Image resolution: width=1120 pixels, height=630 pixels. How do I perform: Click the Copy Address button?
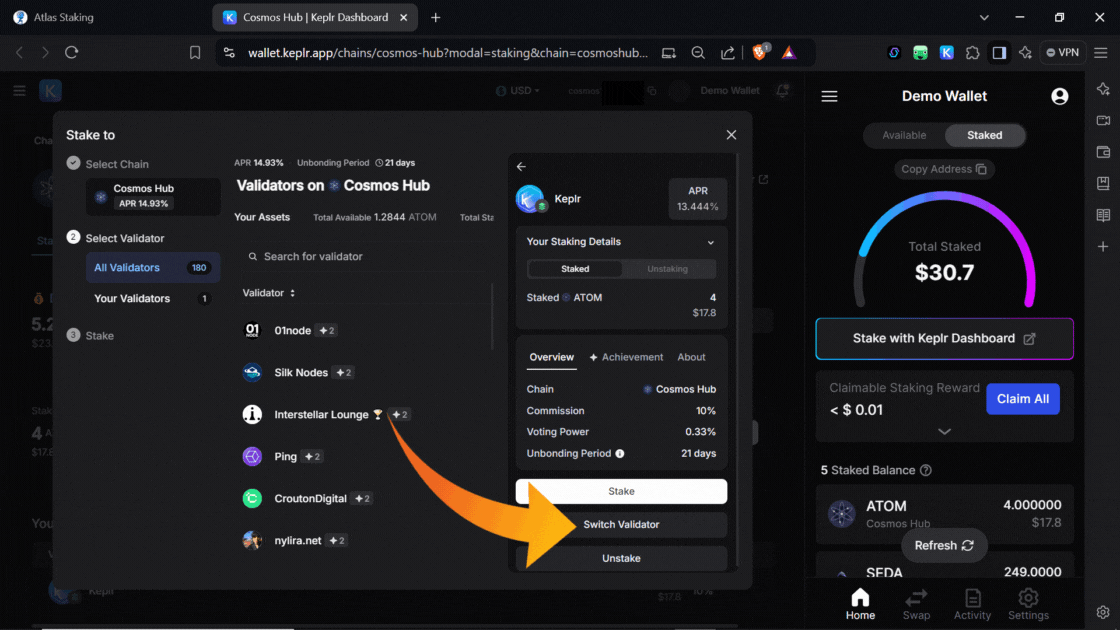(x=944, y=169)
